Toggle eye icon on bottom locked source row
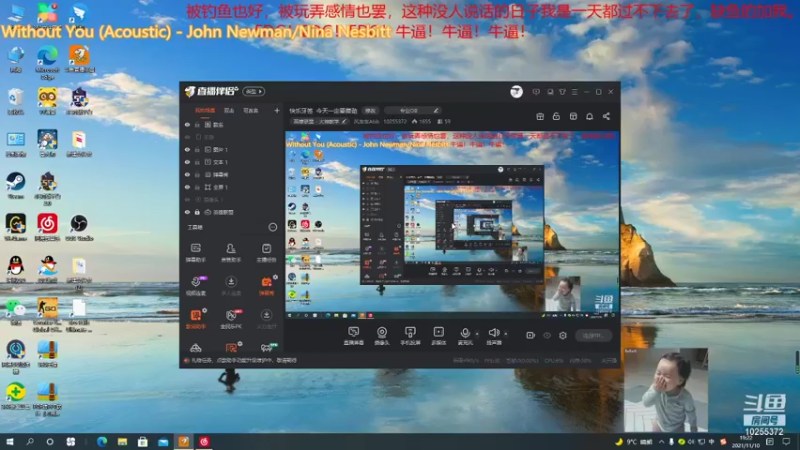800x450 pixels. 187,212
